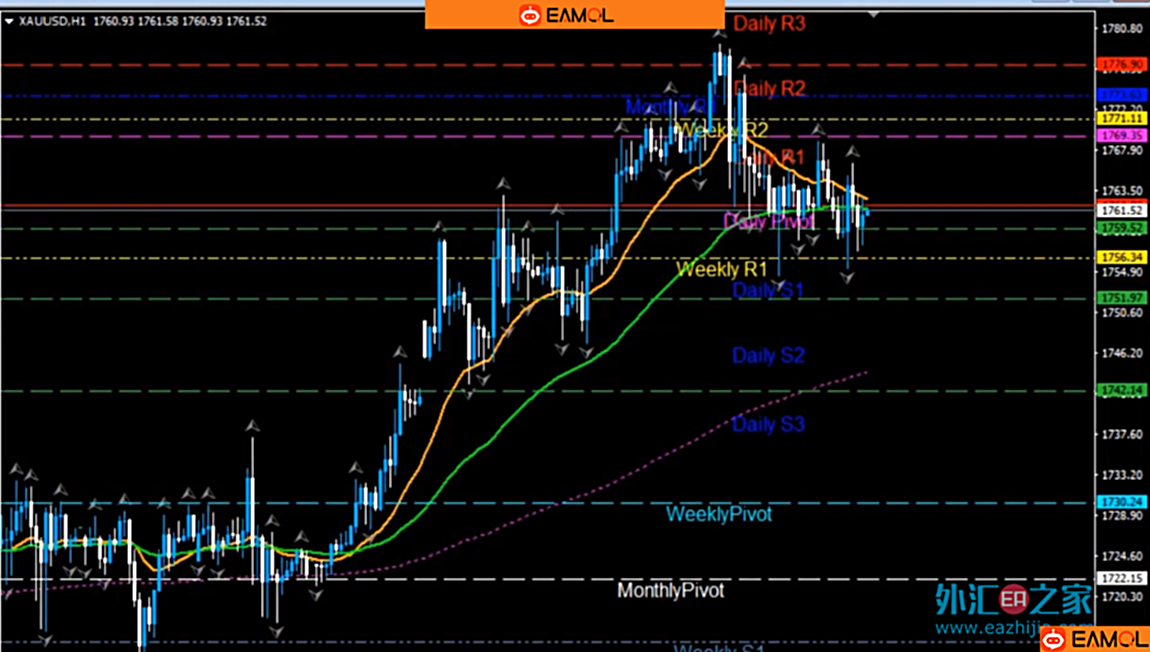The width and height of the screenshot is (1150, 652).
Task: Click the dropdown triangle beside XAUUSD,H1
Action: point(9,21)
